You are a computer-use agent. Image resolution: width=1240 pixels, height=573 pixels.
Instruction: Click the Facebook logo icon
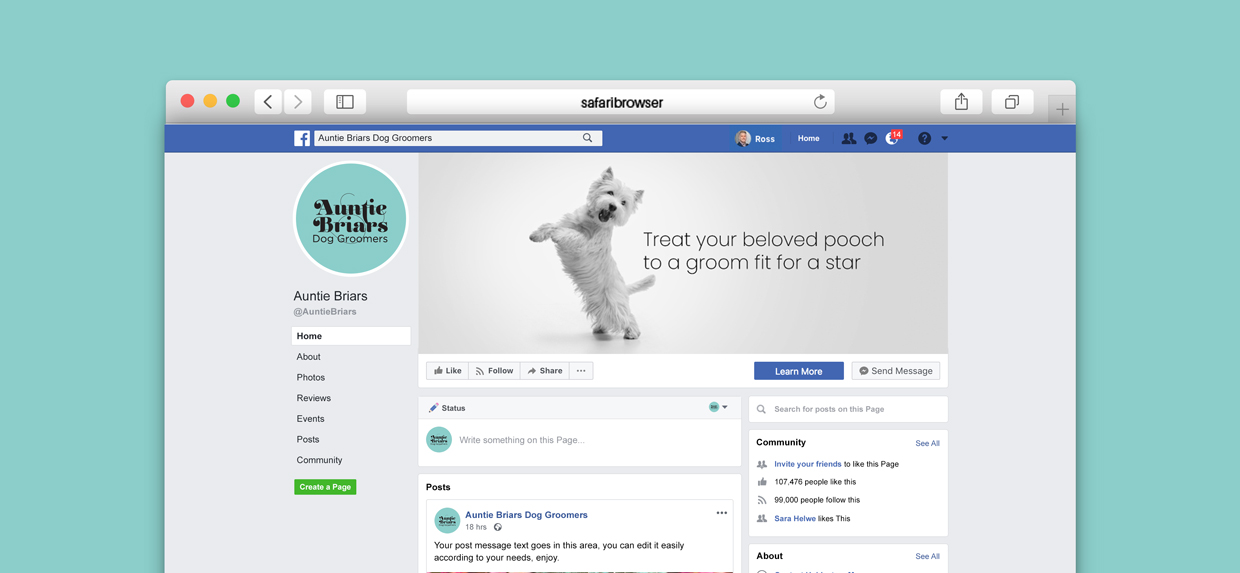302,139
